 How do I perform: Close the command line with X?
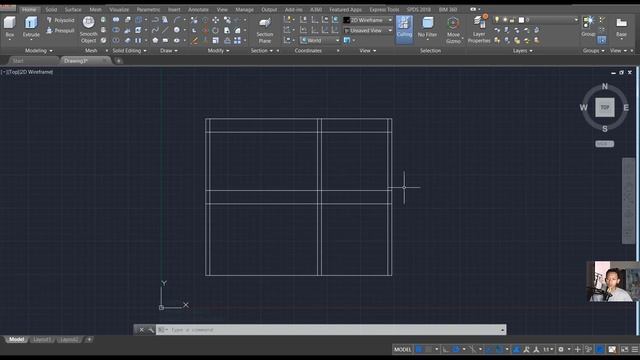[141, 330]
